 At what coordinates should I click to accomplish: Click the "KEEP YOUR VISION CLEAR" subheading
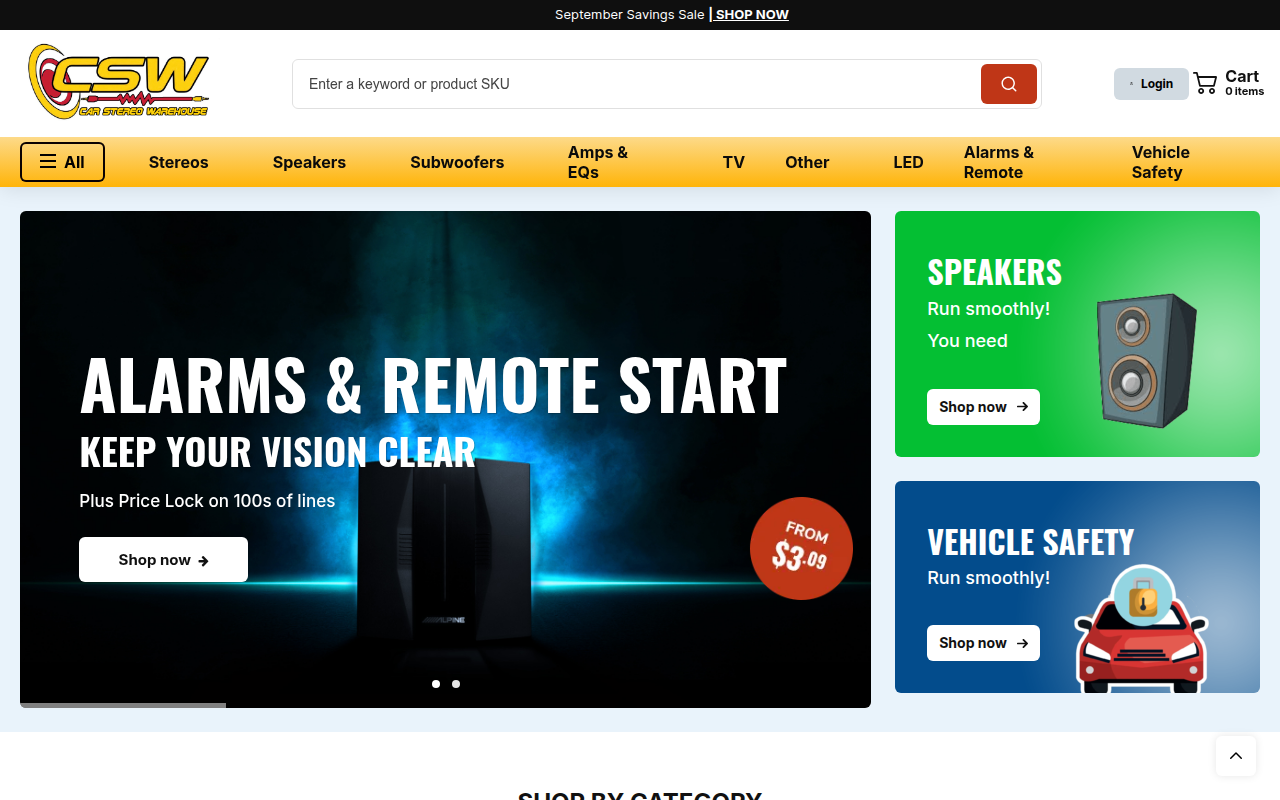(277, 452)
